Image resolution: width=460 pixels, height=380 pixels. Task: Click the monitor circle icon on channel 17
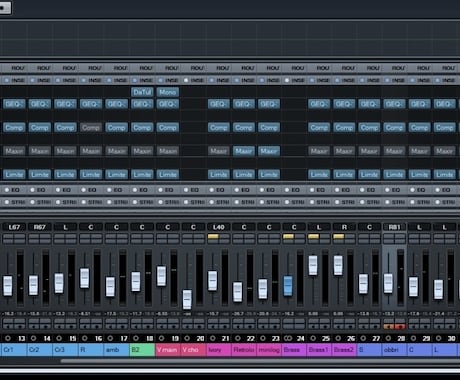(x=110, y=338)
